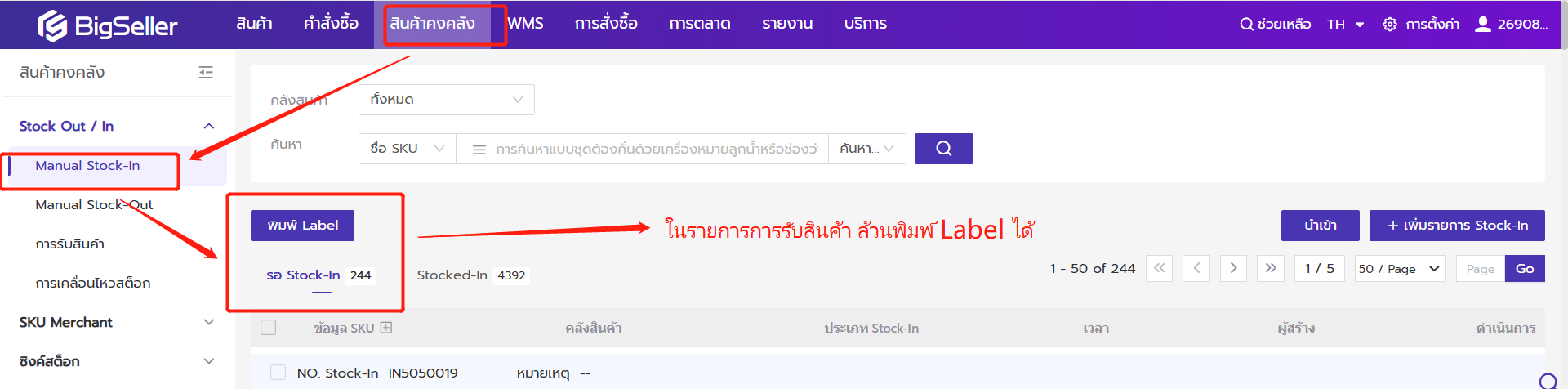Collapse the sidebar using the menu fold icon
The width and height of the screenshot is (1568, 389).
[x=206, y=73]
